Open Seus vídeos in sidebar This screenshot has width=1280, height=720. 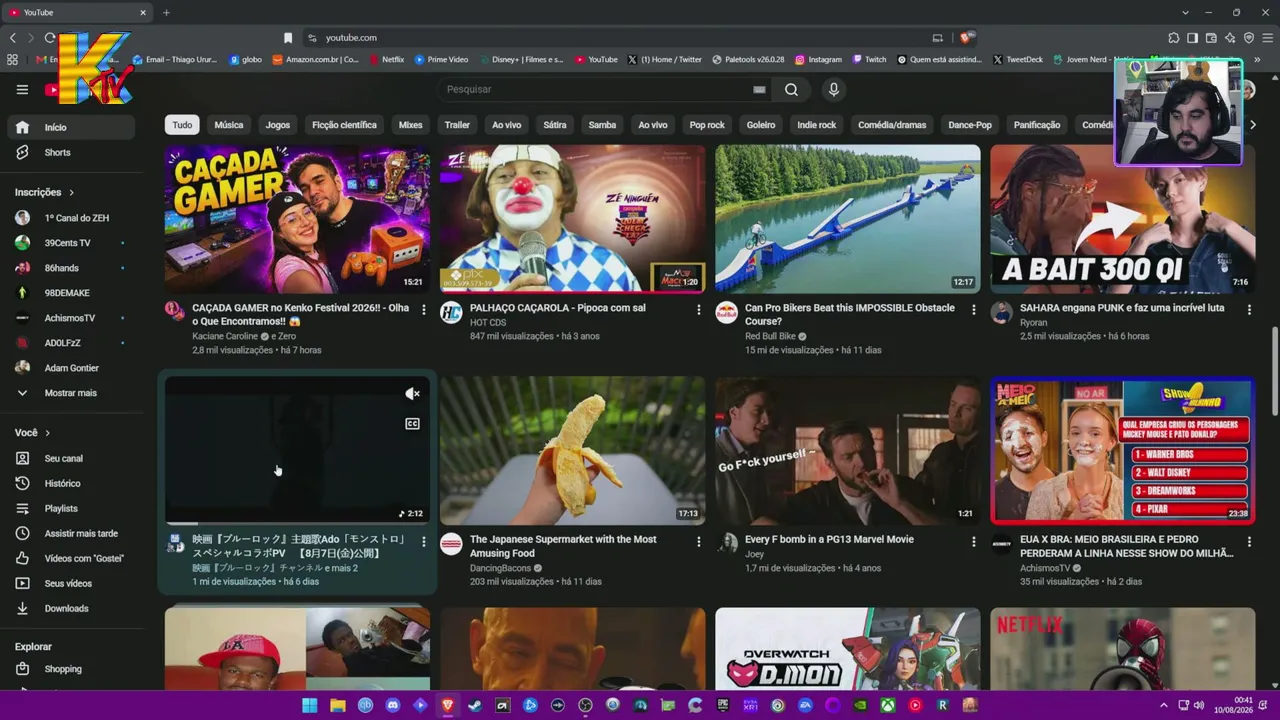71,583
